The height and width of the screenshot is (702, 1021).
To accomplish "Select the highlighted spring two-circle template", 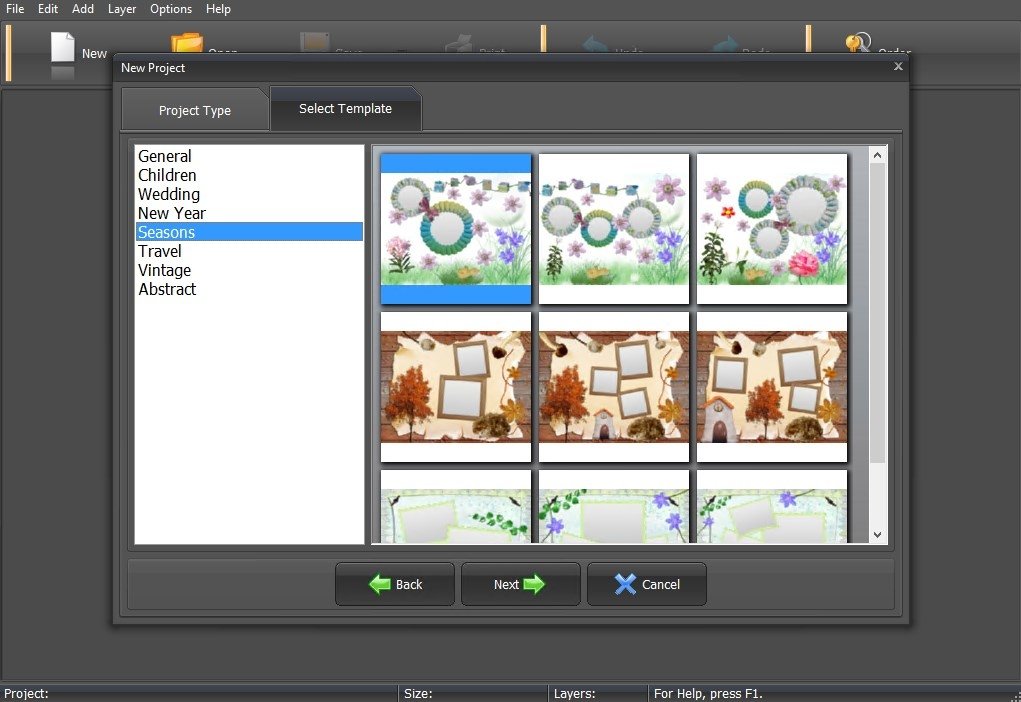I will click(x=456, y=229).
